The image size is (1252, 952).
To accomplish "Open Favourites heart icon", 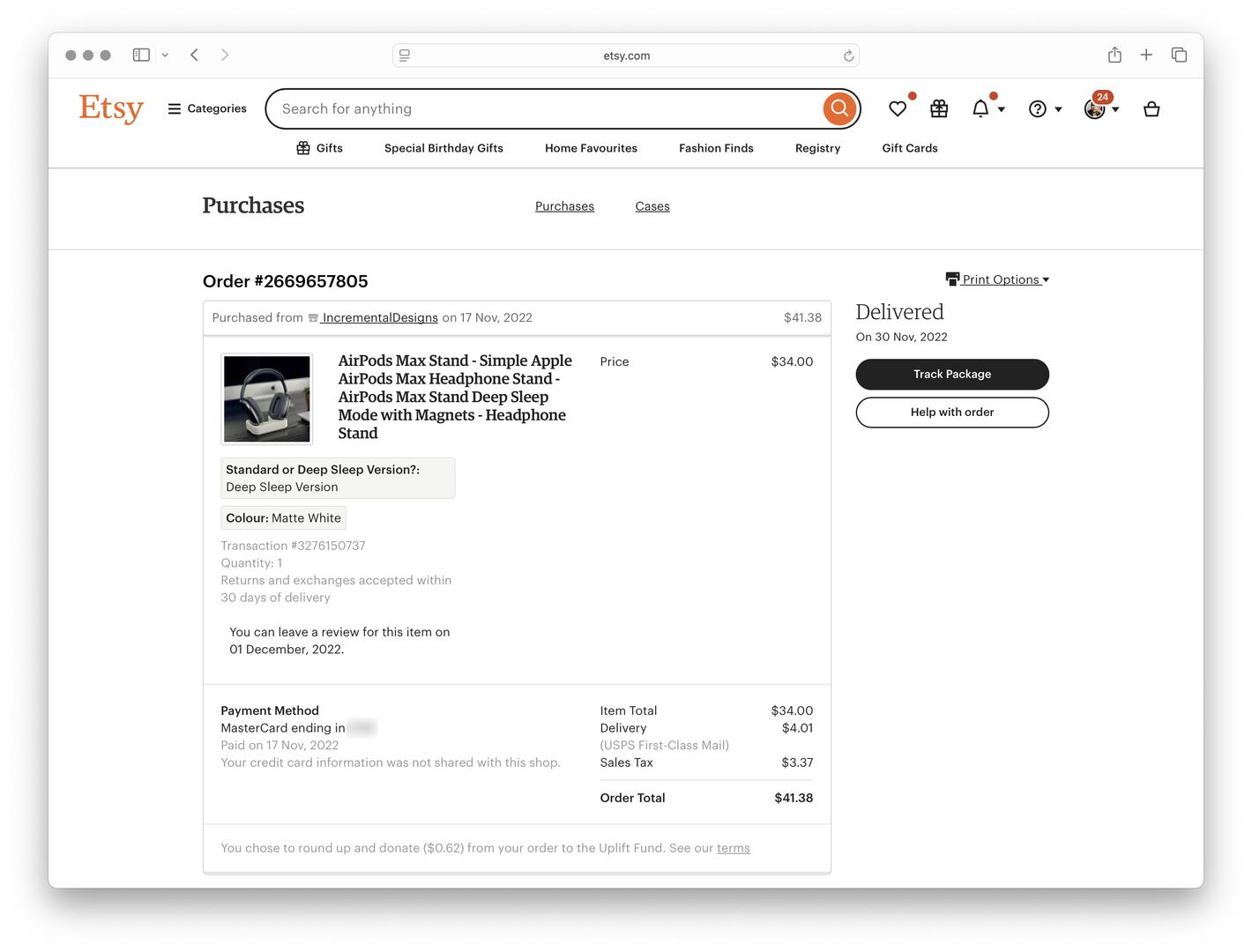I will point(898,108).
